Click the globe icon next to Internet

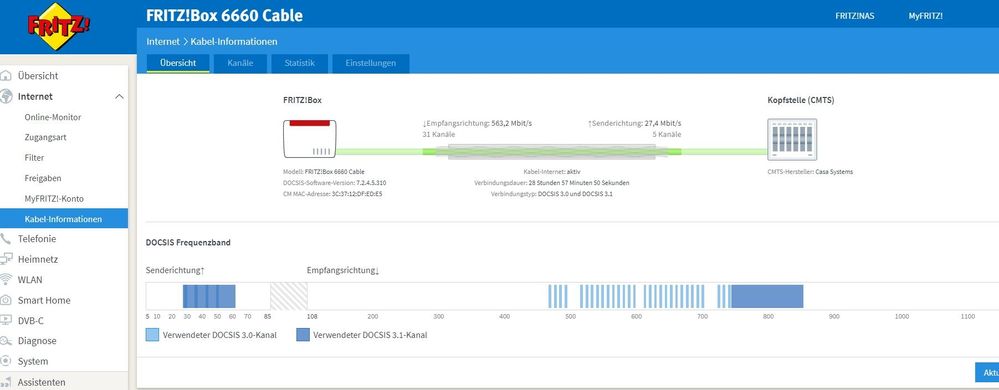coord(6,96)
